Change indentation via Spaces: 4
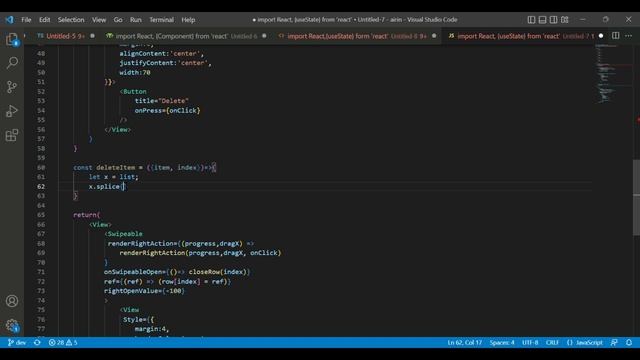 click(x=502, y=342)
